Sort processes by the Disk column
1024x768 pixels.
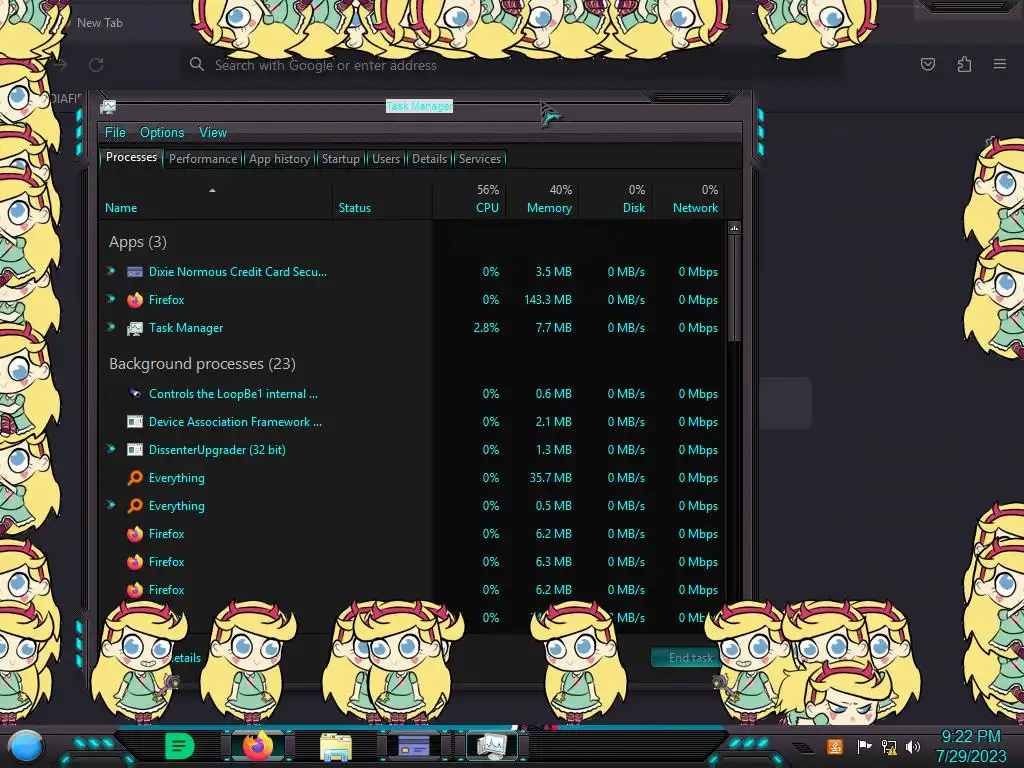click(x=615, y=200)
